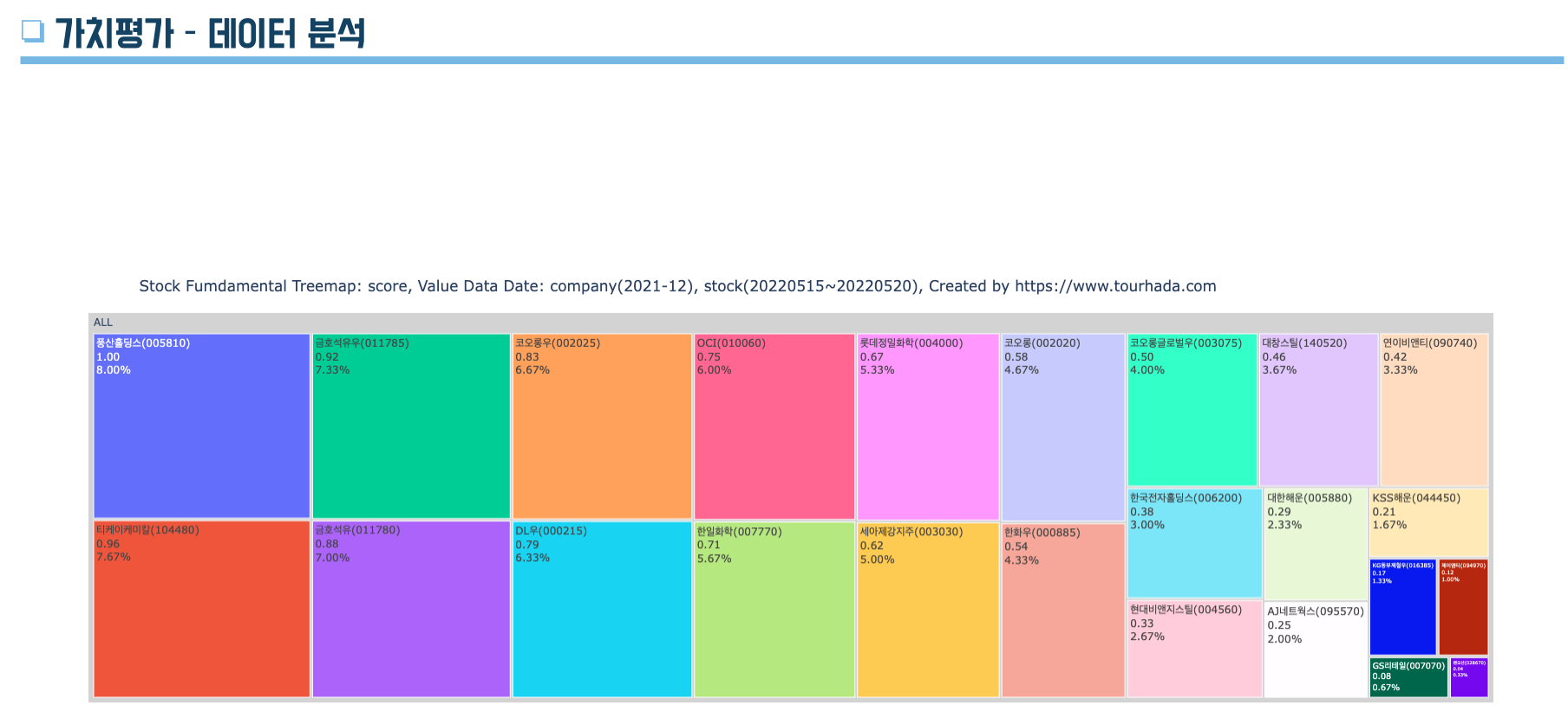This screenshot has height=725, width=1568.
Task: Select the AJ네트웍스(095570) treemap block
Action: click(x=1316, y=650)
